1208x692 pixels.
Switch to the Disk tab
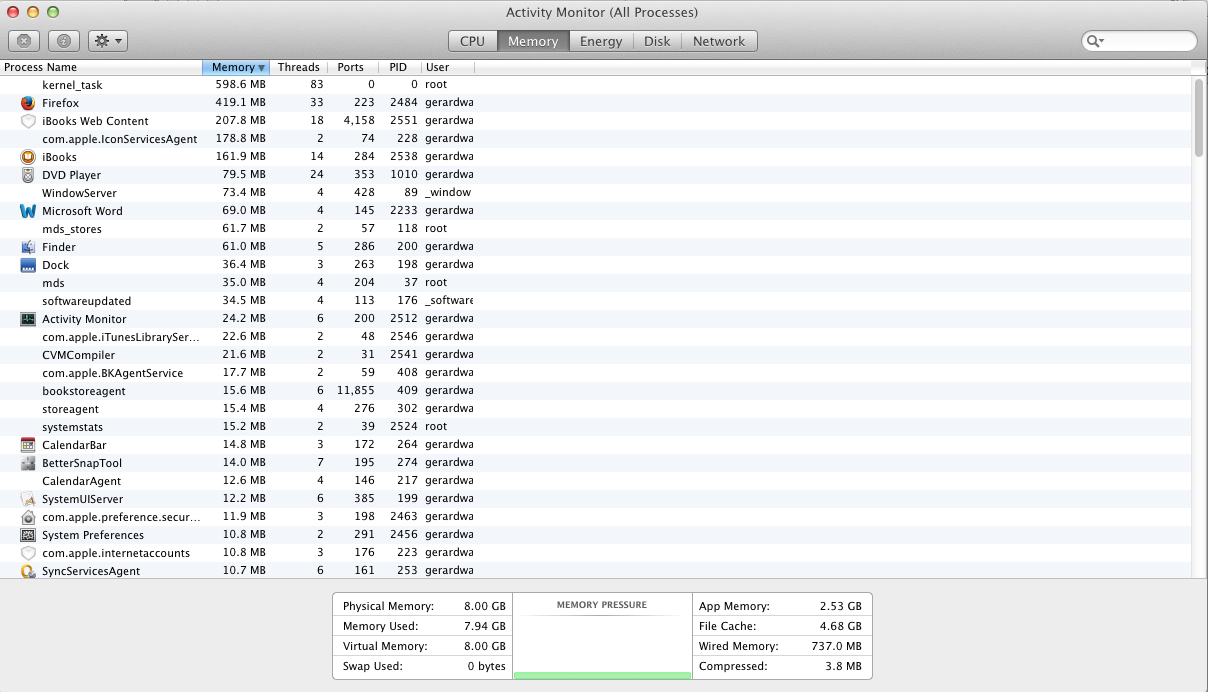[x=657, y=41]
